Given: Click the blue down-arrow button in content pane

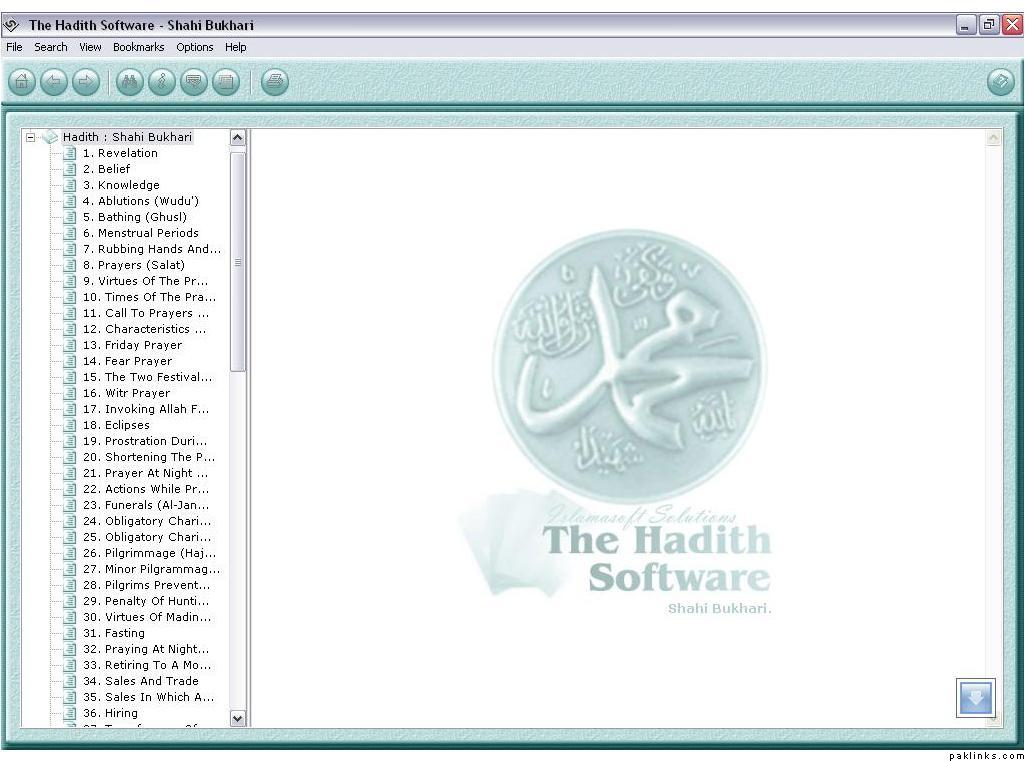Looking at the screenshot, I should pos(975,697).
